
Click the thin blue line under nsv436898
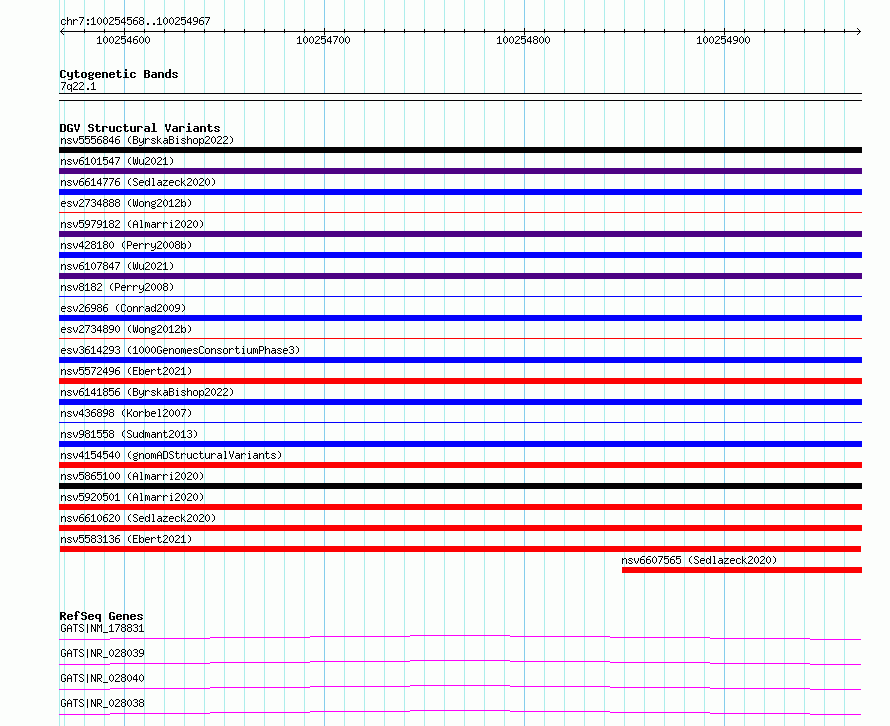[x=460, y=422]
